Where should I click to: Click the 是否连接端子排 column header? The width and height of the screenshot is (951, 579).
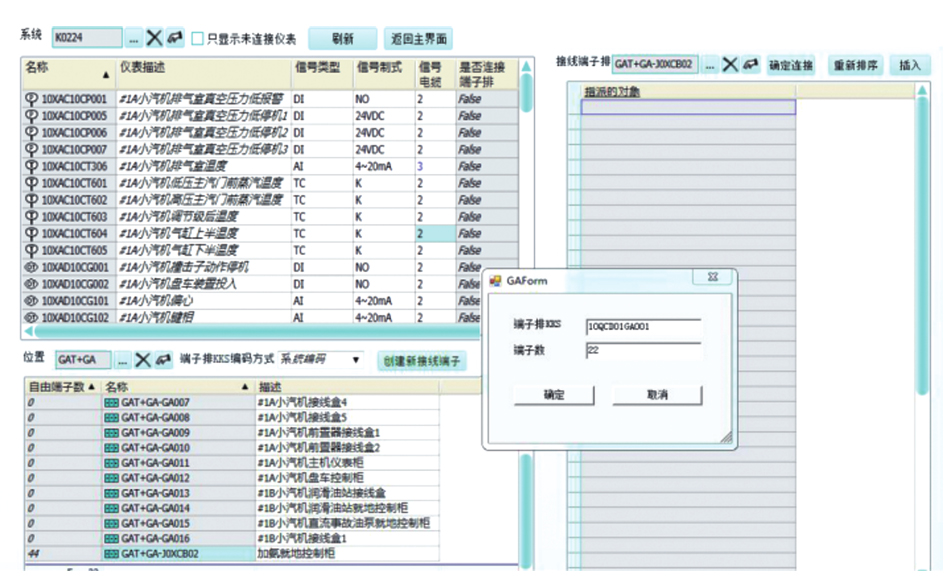point(486,74)
